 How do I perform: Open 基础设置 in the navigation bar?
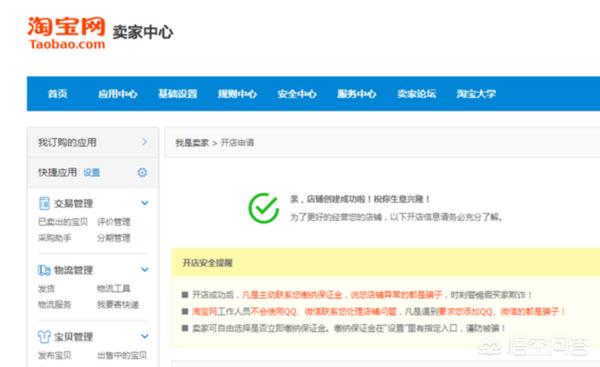coord(178,94)
